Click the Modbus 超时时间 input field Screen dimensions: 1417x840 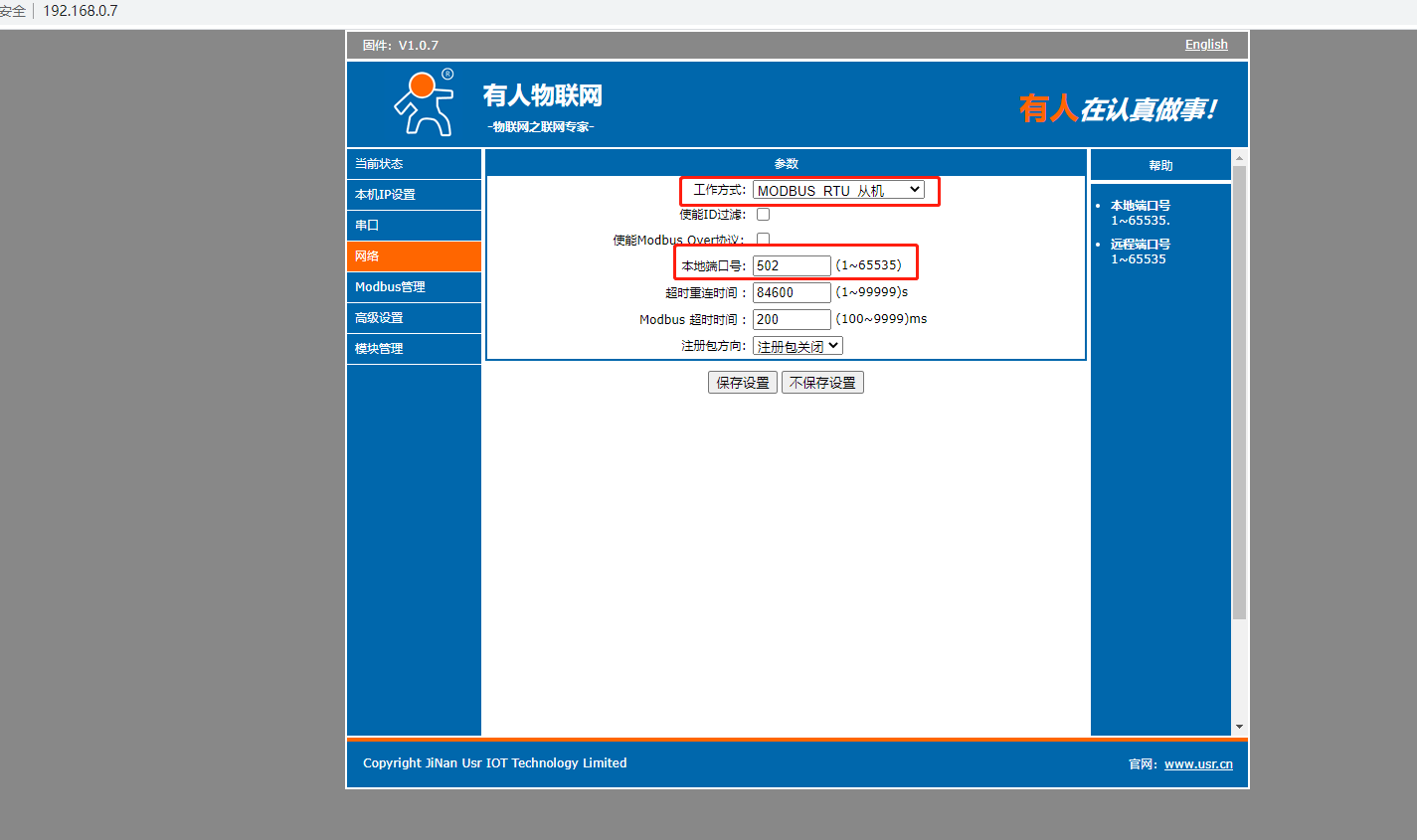point(791,319)
